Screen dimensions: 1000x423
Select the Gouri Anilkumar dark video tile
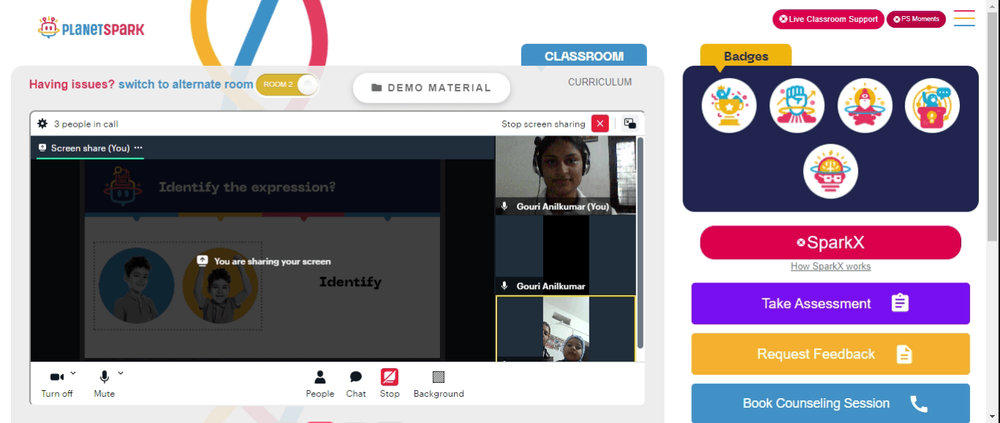point(566,255)
